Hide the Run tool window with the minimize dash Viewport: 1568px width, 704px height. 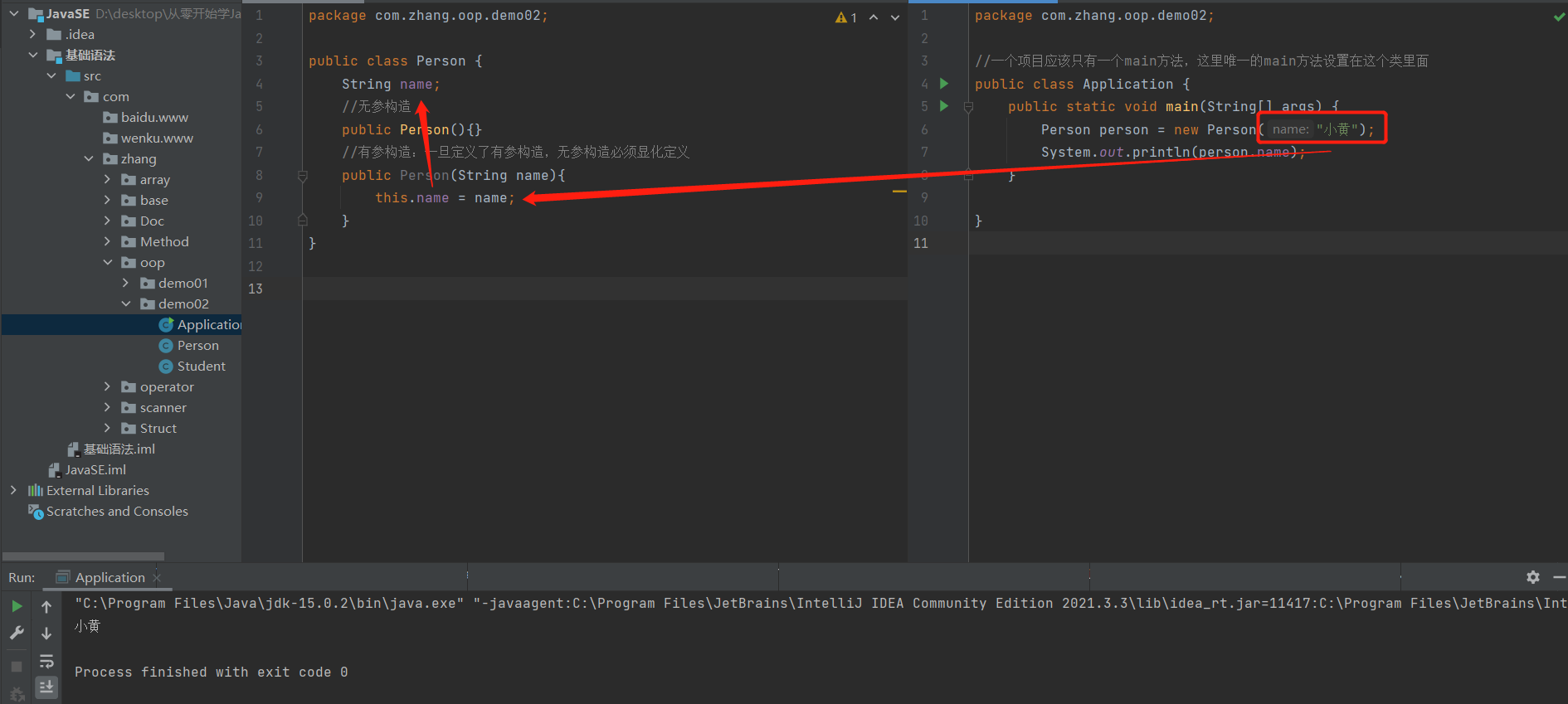click(1560, 577)
